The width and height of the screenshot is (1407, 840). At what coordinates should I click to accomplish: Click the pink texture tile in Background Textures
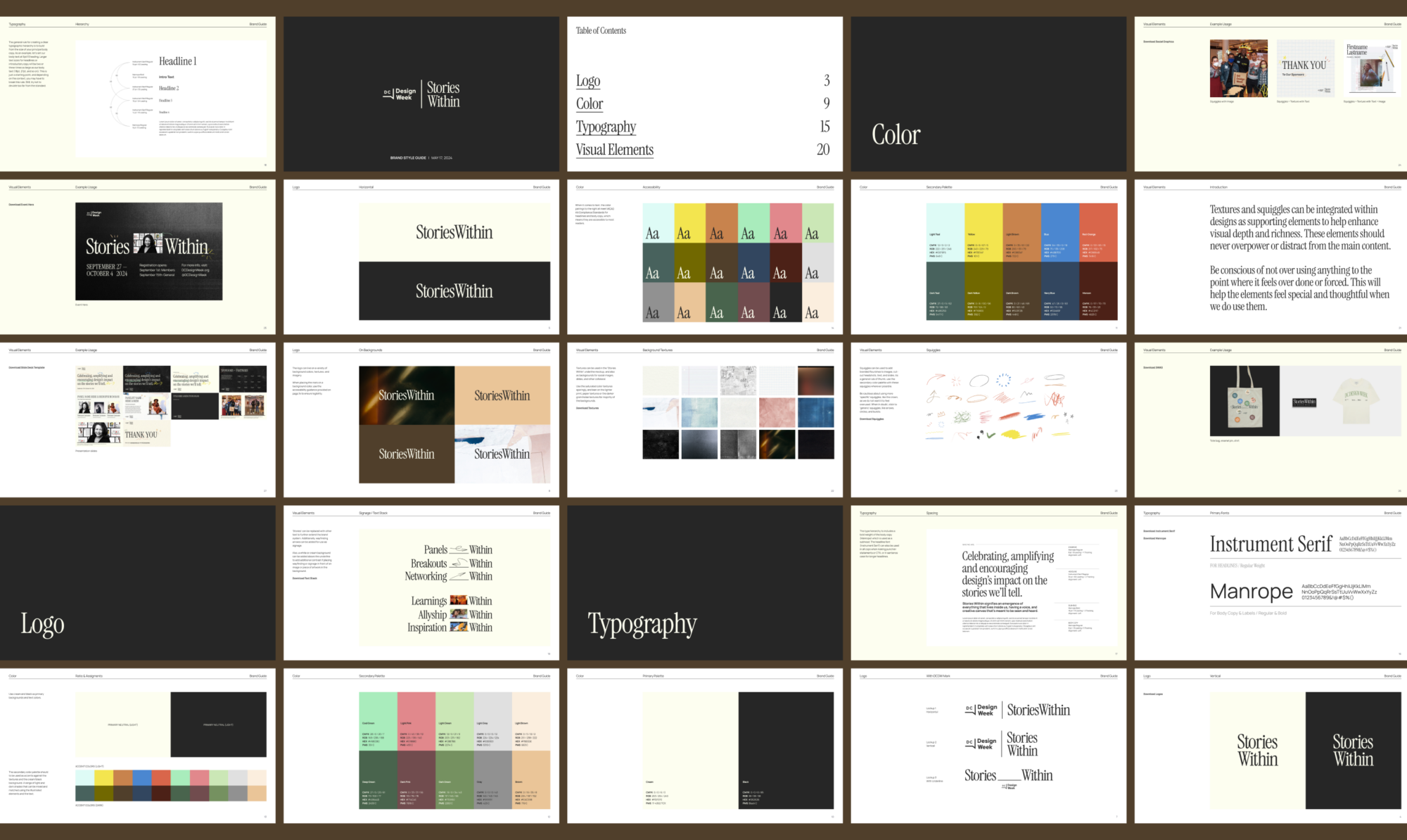777,412
